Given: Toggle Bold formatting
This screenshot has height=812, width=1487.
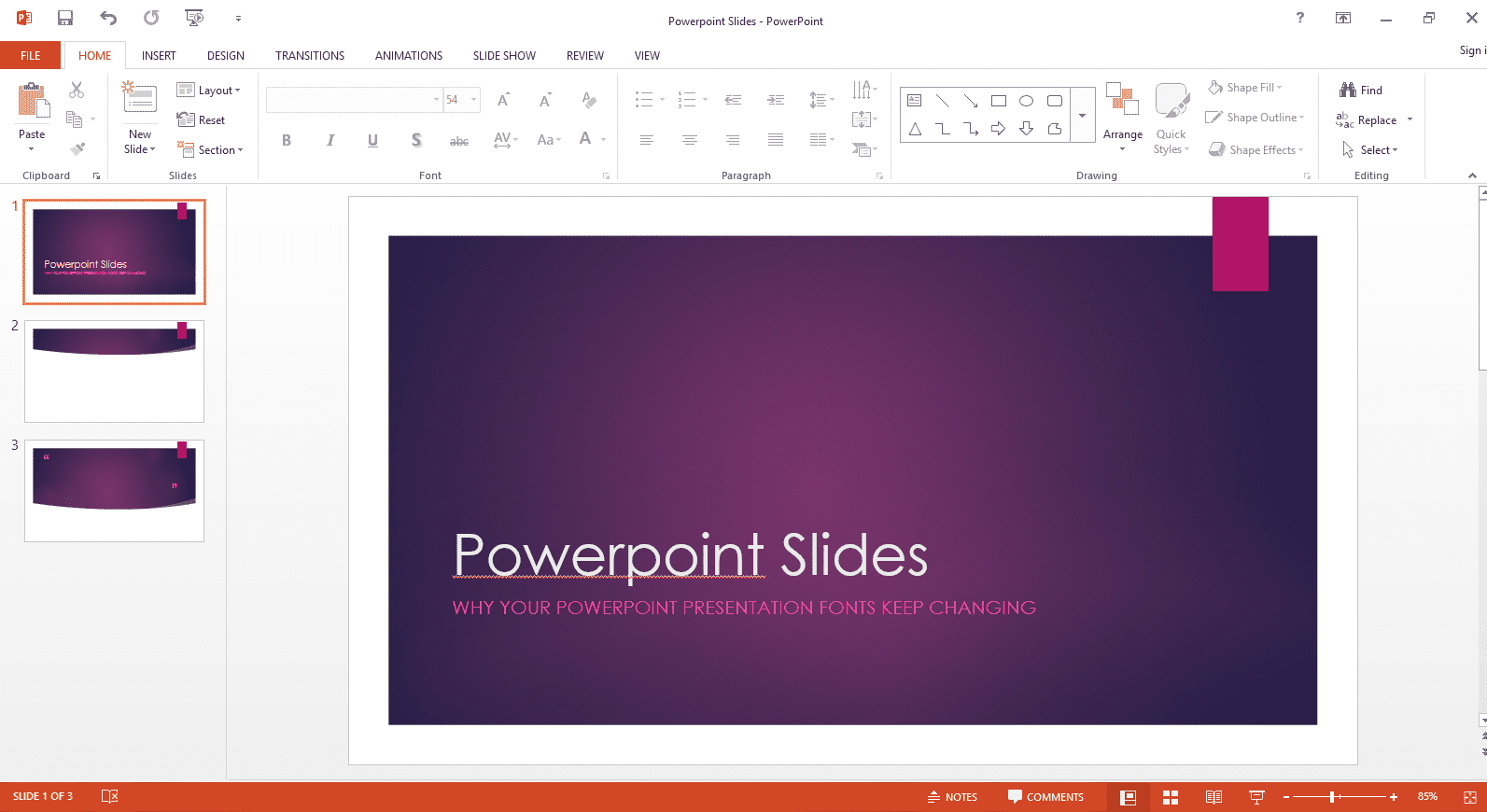Looking at the screenshot, I should pyautogui.click(x=287, y=140).
